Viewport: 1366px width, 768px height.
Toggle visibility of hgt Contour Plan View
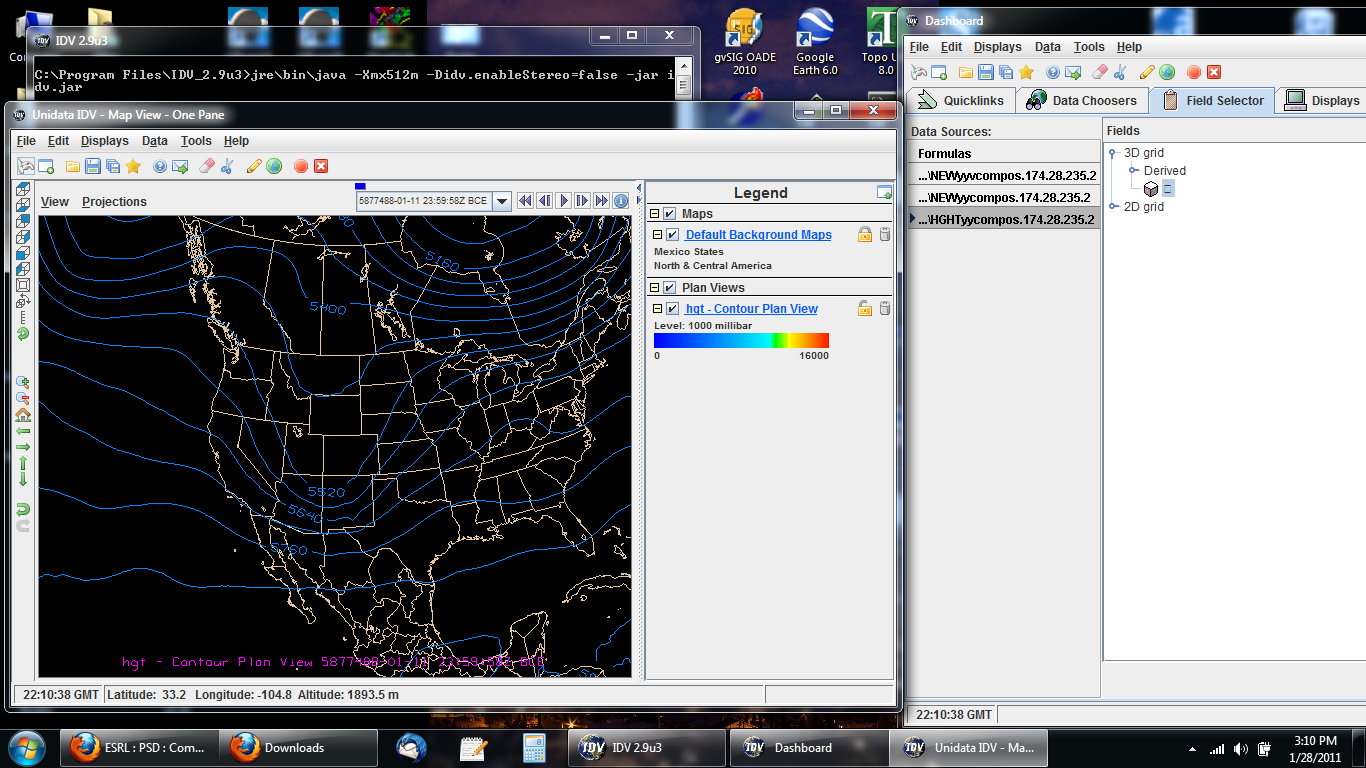(x=673, y=309)
